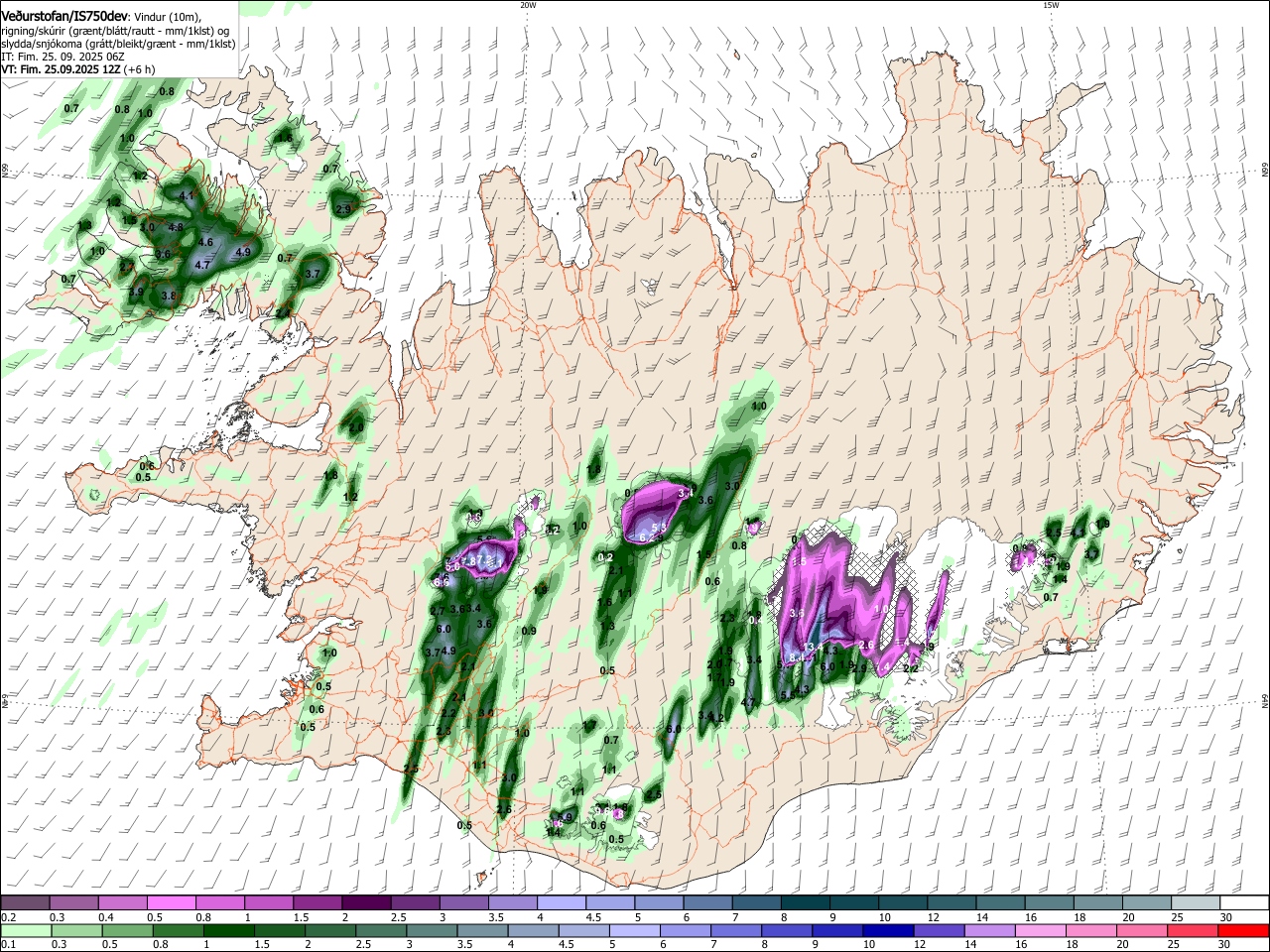Click the 66N latitude label on left edge
Image resolution: width=1270 pixels, height=952 pixels.
click(5, 171)
